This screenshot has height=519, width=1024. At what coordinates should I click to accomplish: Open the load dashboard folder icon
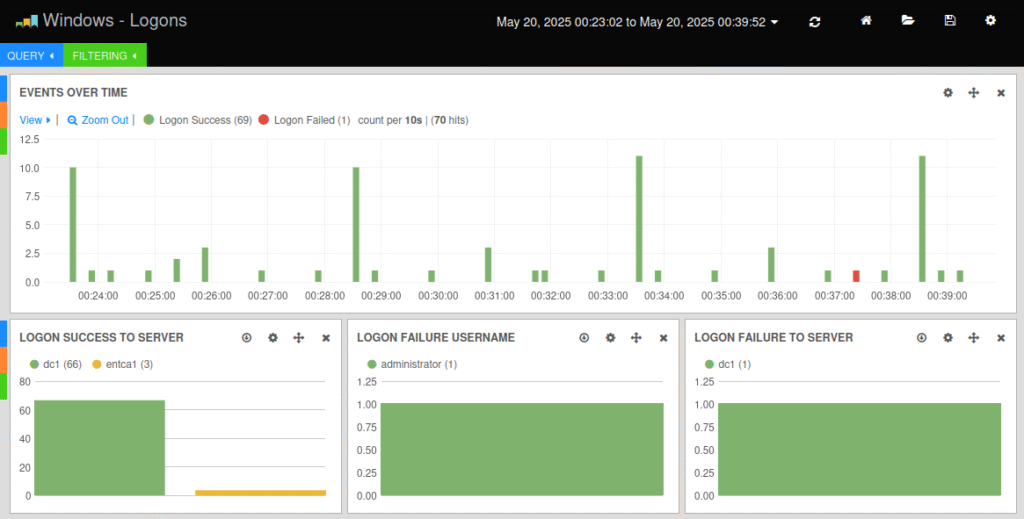click(x=908, y=21)
